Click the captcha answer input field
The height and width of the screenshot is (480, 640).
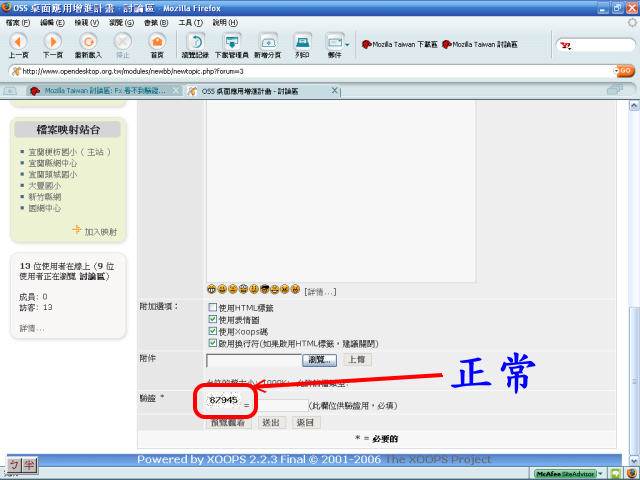(x=282, y=405)
